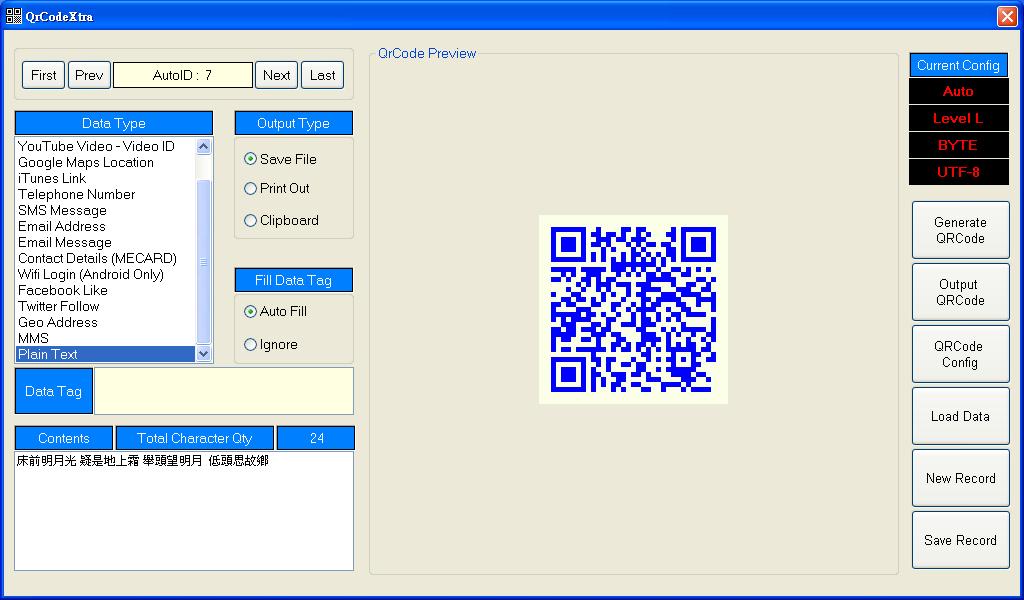Open the QRCode Config settings

960,354
